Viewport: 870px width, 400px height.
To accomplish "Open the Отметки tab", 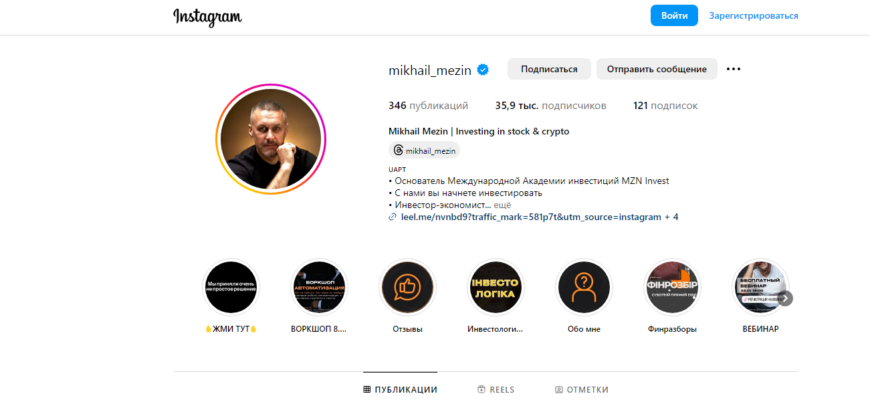I will pos(581,389).
